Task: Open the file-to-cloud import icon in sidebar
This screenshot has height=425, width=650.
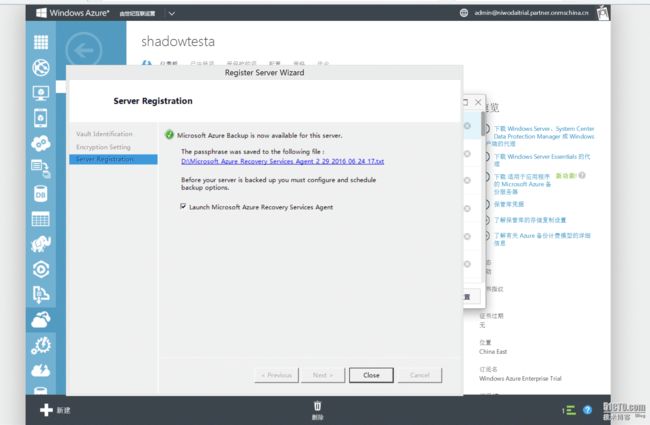Action: (x=41, y=294)
